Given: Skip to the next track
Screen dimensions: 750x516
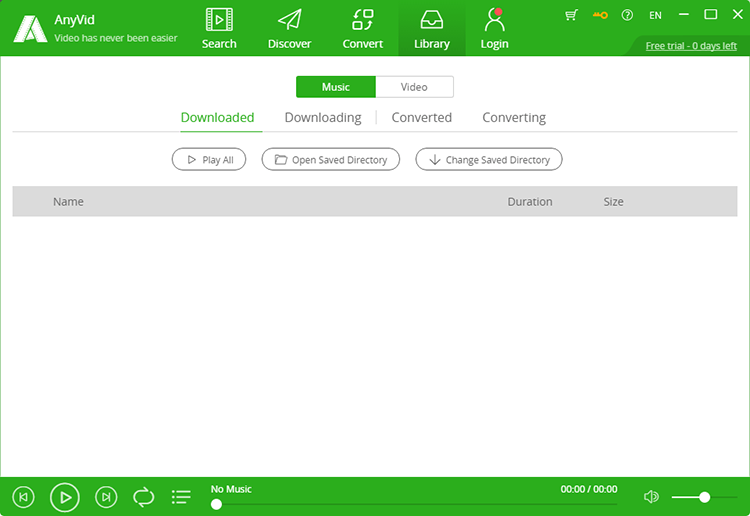Looking at the screenshot, I should (106, 497).
